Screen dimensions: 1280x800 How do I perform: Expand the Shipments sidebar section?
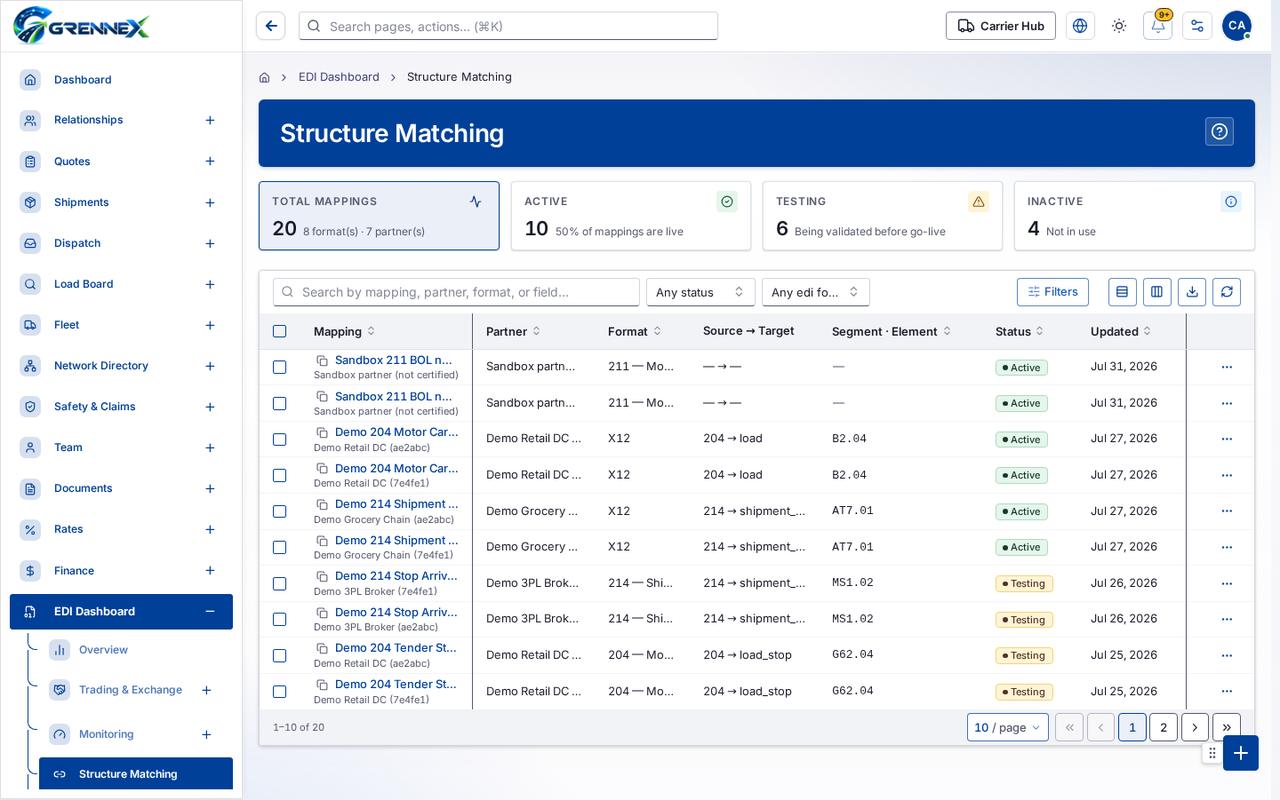point(210,203)
